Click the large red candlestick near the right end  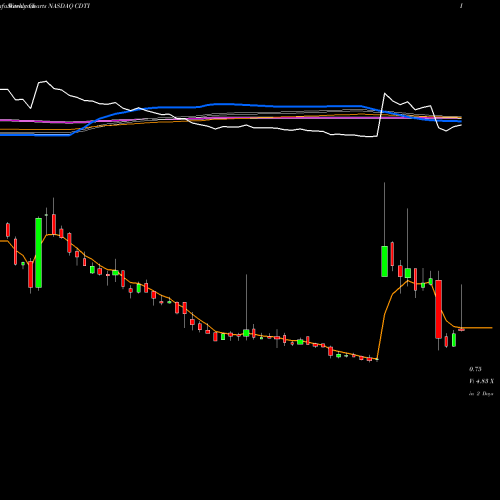439,309
